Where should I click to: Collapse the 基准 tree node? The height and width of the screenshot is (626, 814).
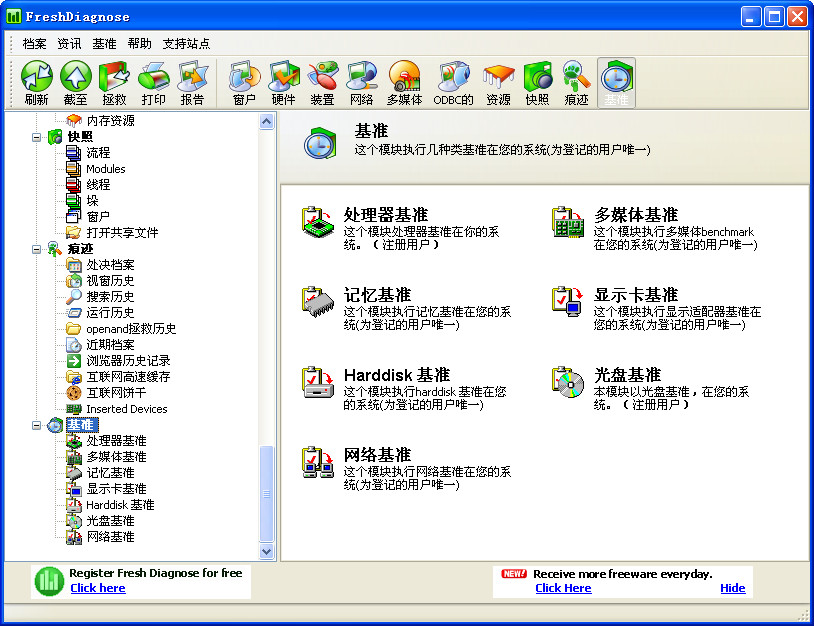(x=36, y=425)
